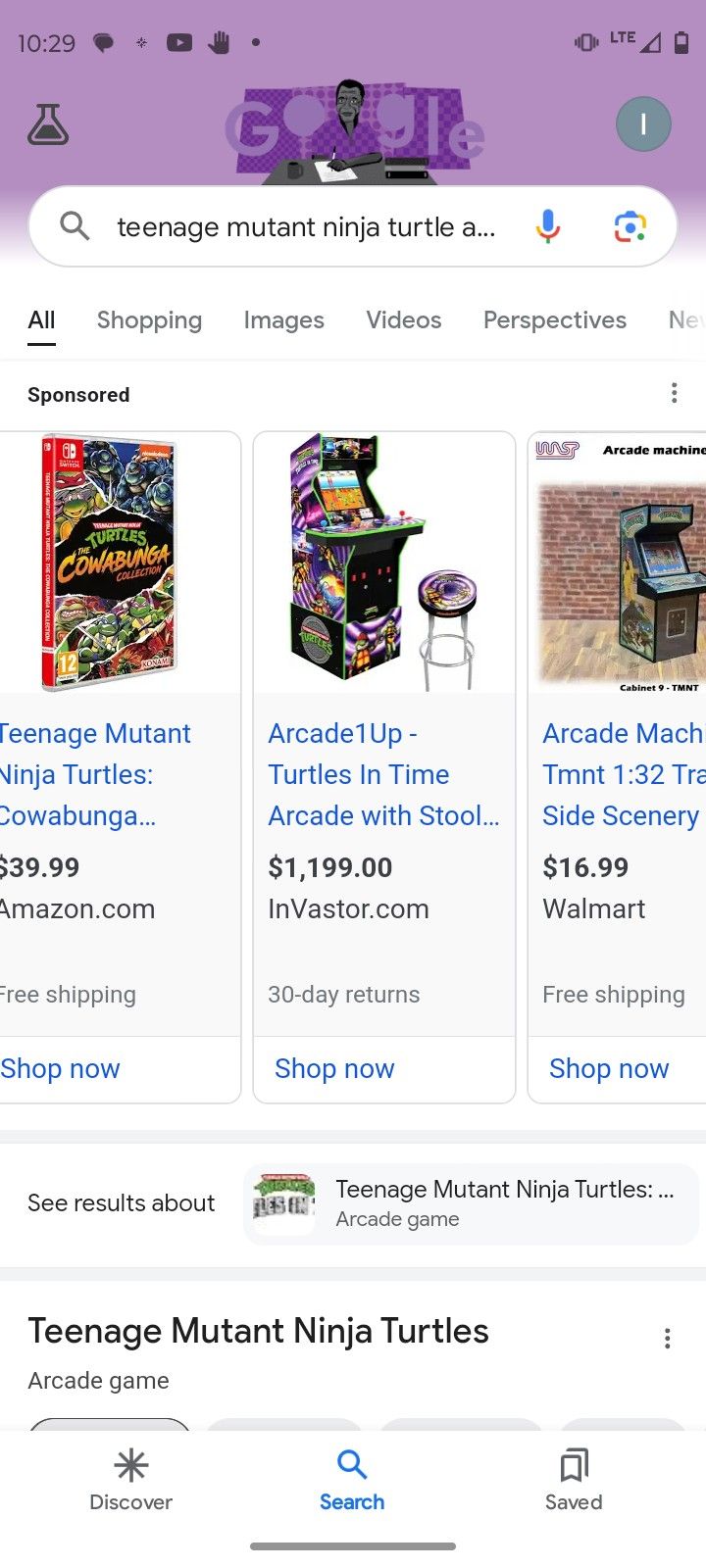The width and height of the screenshot is (706, 1568).
Task: Open the Saved bookmarks section
Action: tap(574, 1480)
